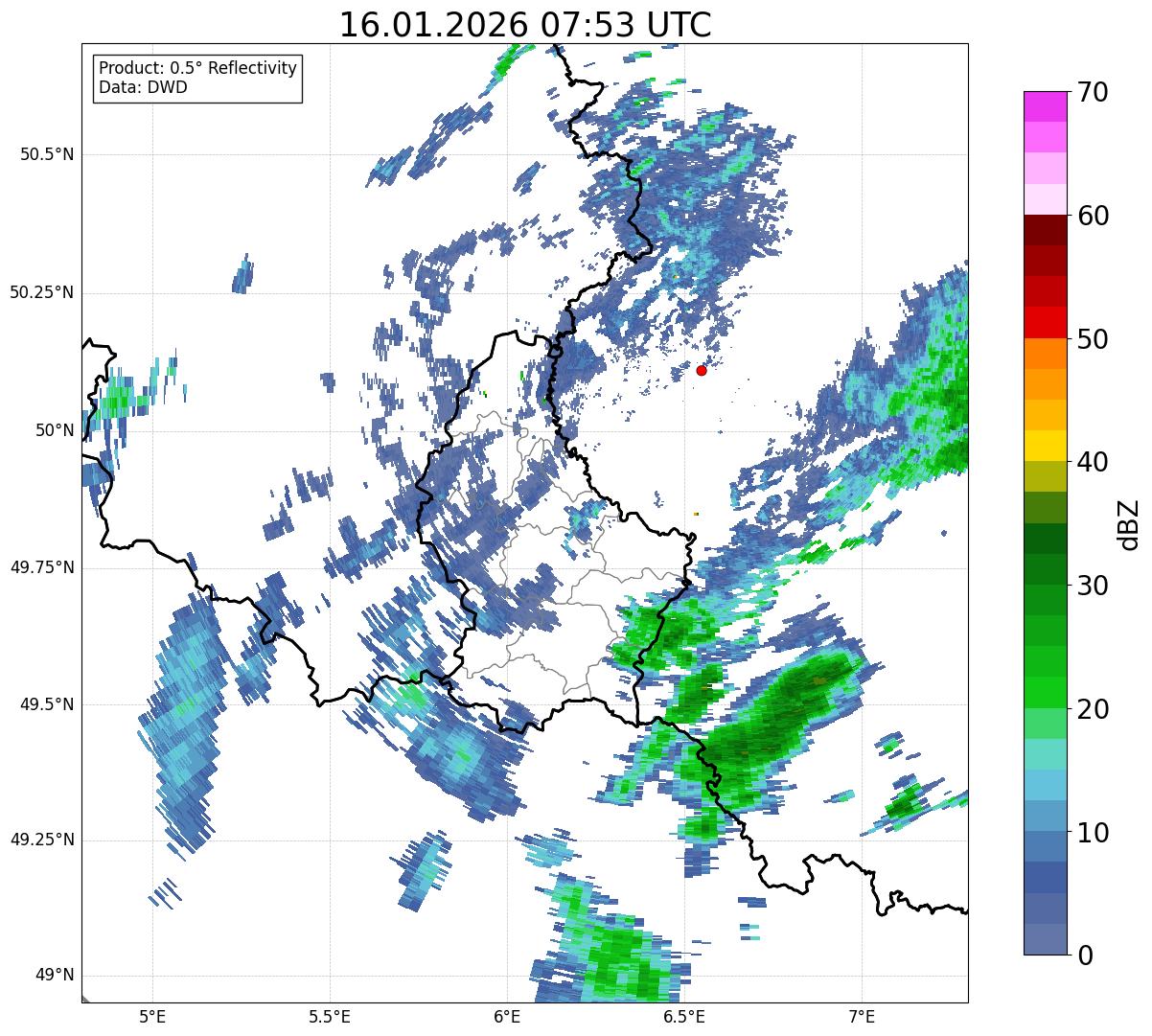Click the 49.25°N latitude label
This screenshot has width=1152, height=1036.
pyautogui.click(x=41, y=840)
